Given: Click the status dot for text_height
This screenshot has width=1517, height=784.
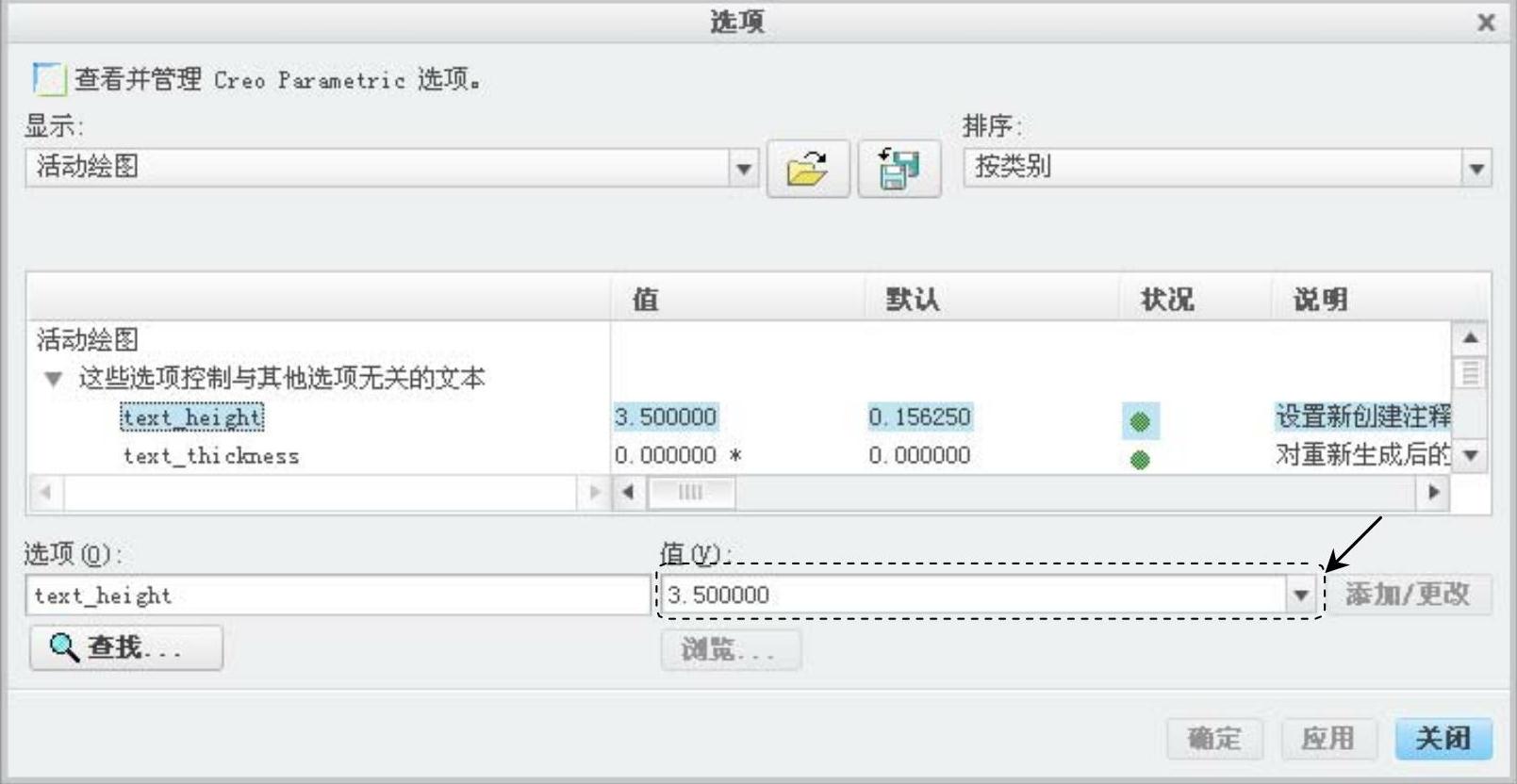Looking at the screenshot, I should tap(1140, 421).
